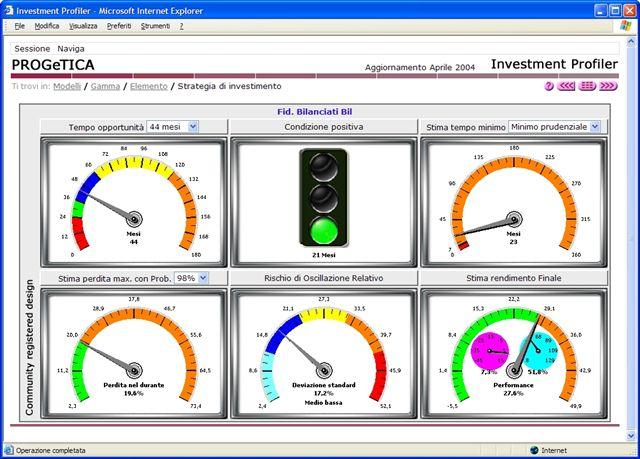Open the File menu

point(20,26)
